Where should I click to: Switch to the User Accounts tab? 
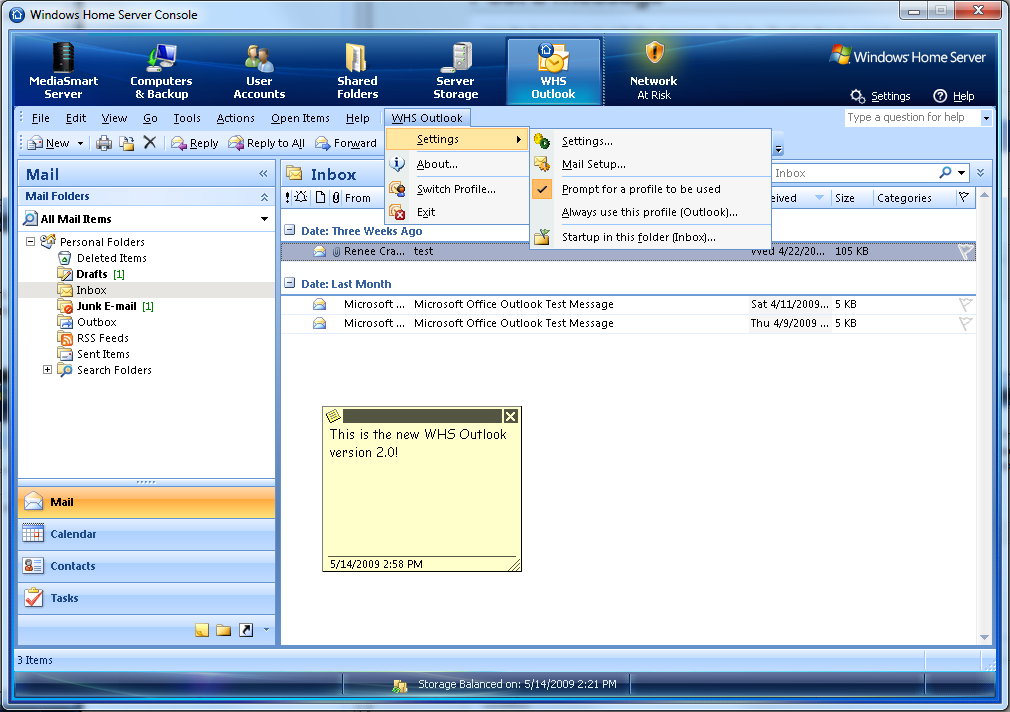259,72
